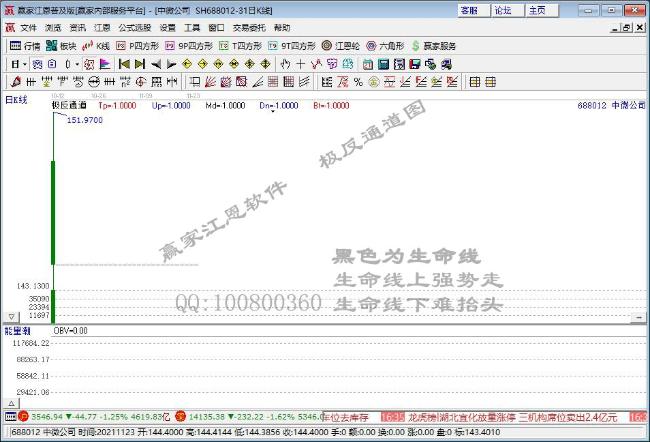Click the first yellow table grid icon

(x=475, y=82)
